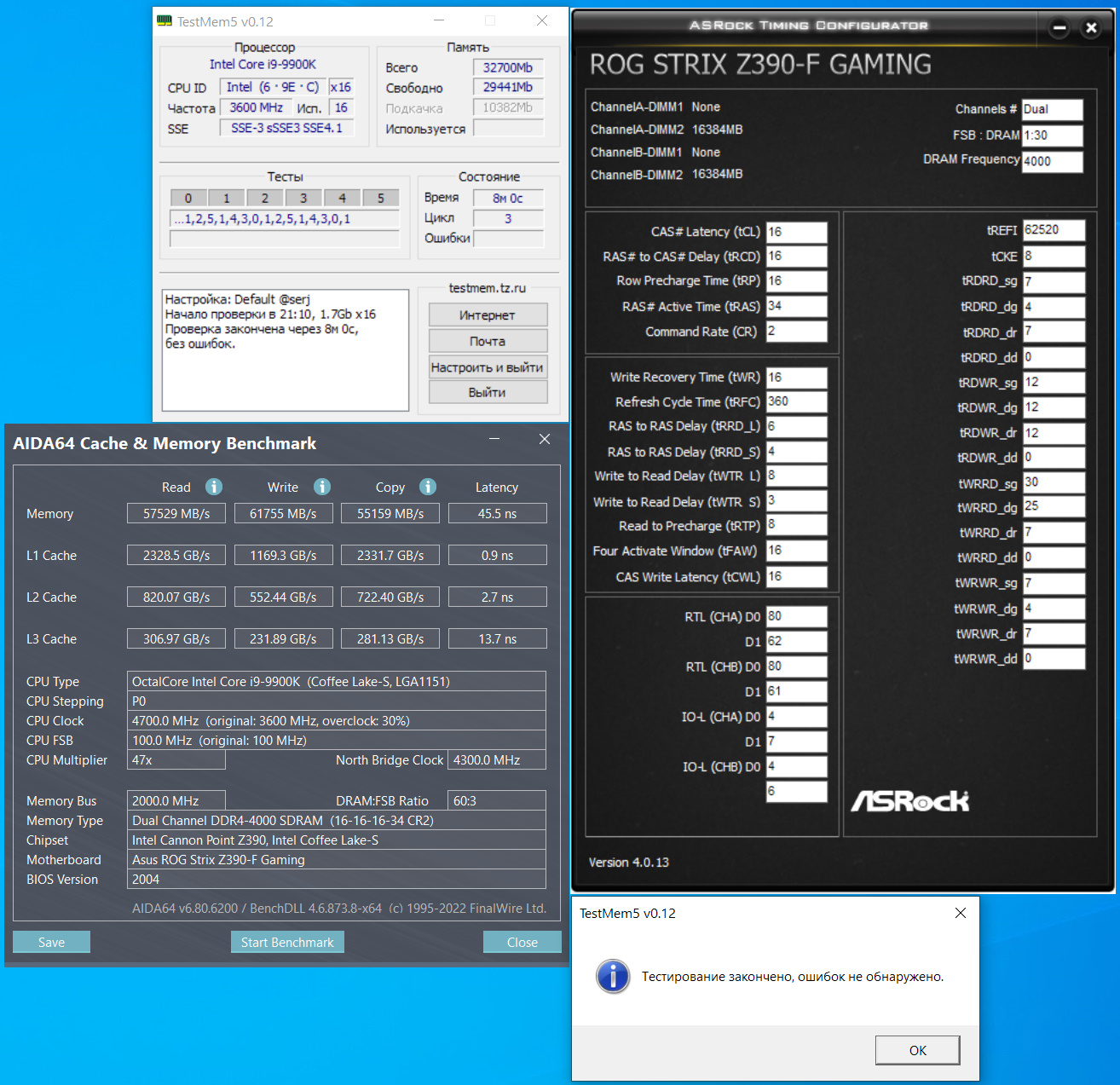Click the CAS# Latency (tCL) value field
The width and height of the screenshot is (1120, 1085).
tap(796, 232)
